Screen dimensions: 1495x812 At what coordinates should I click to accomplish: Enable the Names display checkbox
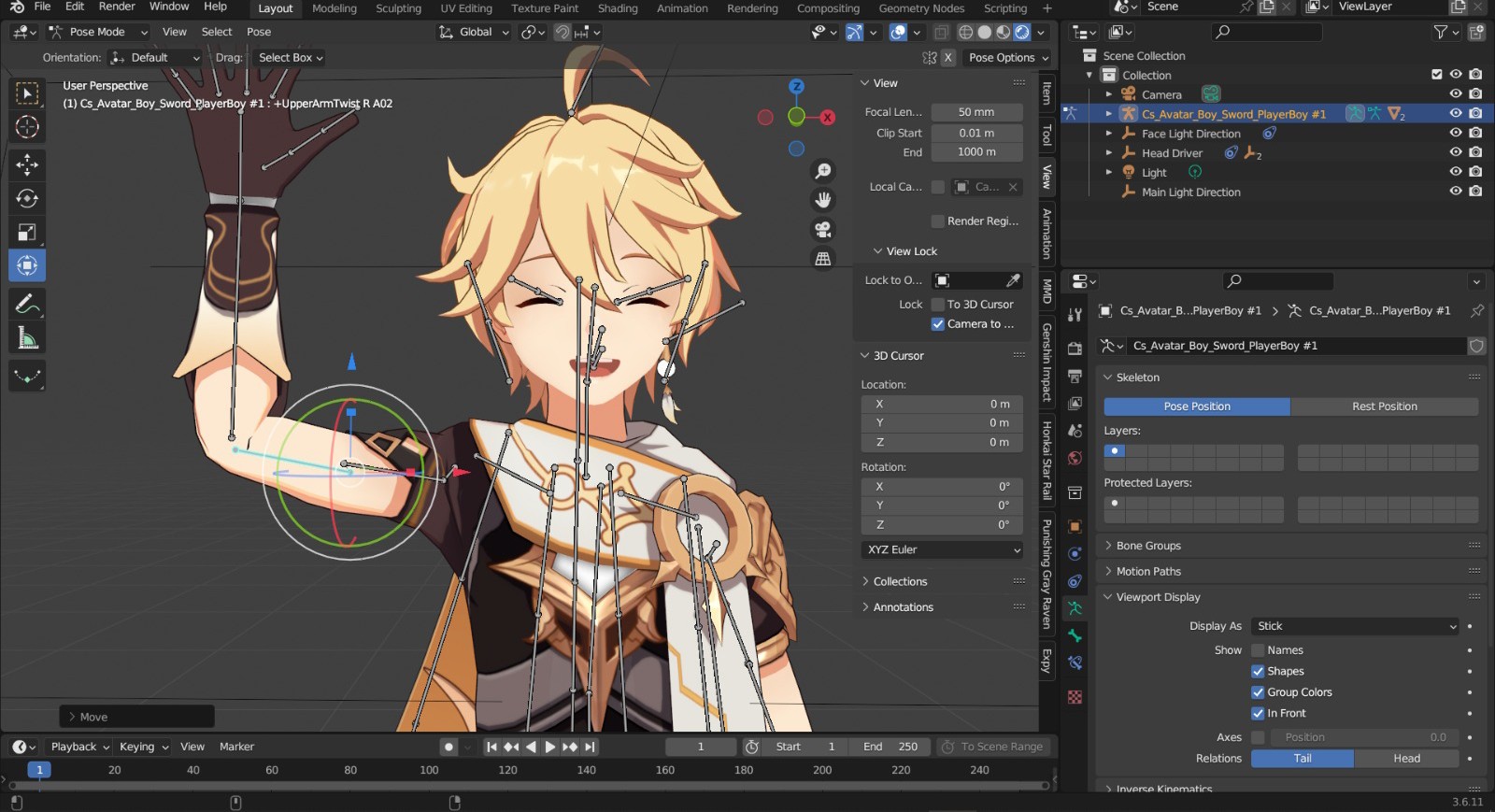[1258, 650]
